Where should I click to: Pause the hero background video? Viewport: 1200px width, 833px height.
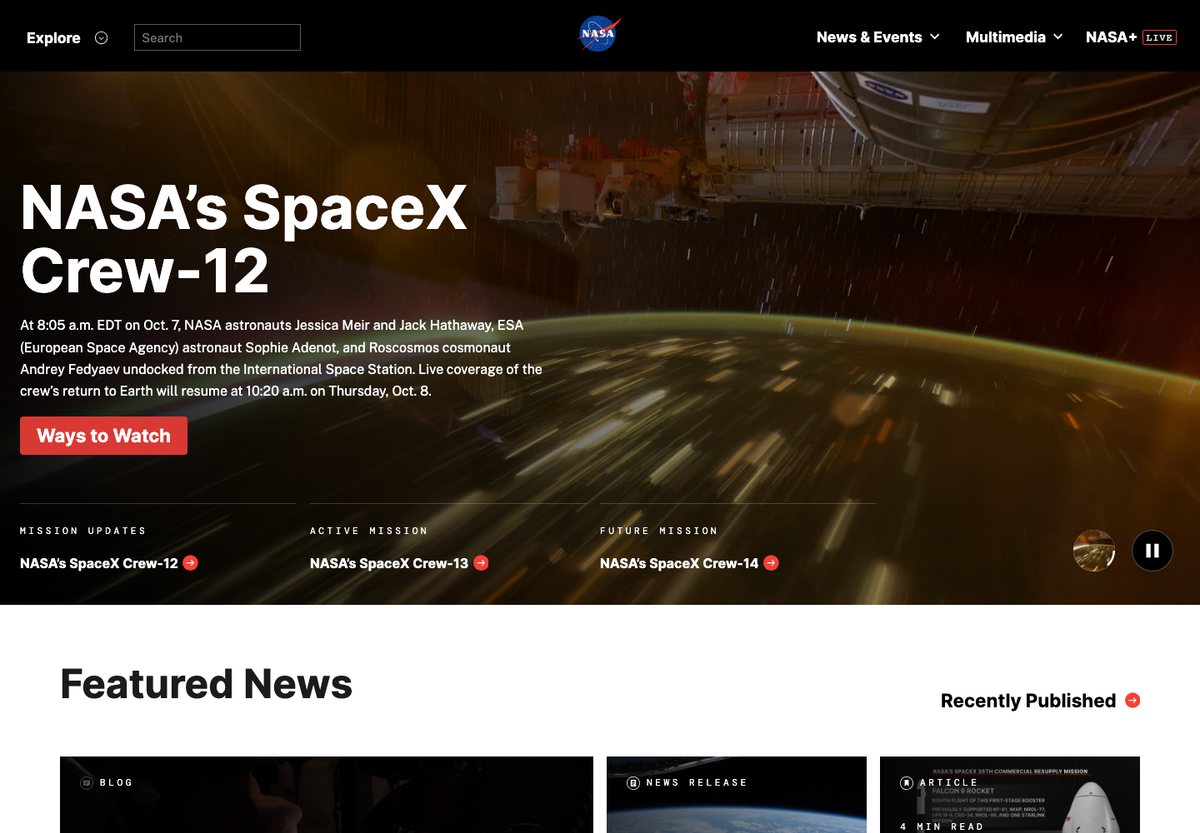coord(1152,550)
